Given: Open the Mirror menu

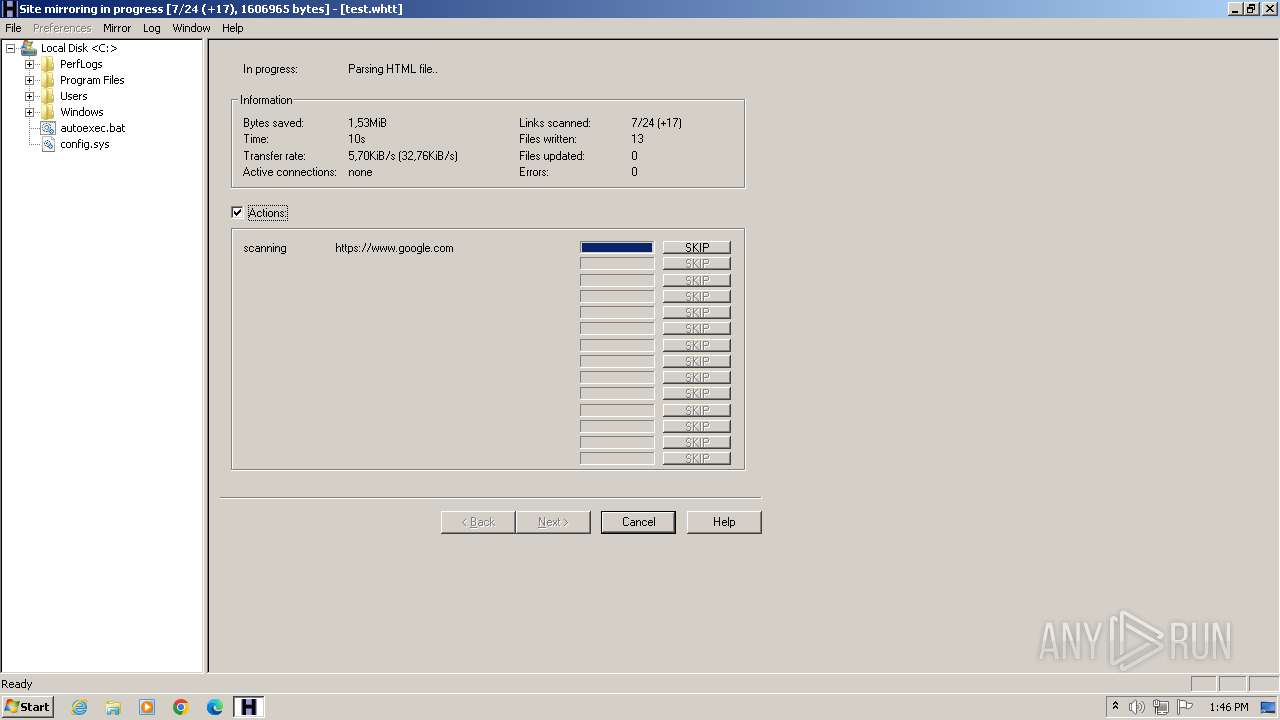Looking at the screenshot, I should pyautogui.click(x=117, y=28).
